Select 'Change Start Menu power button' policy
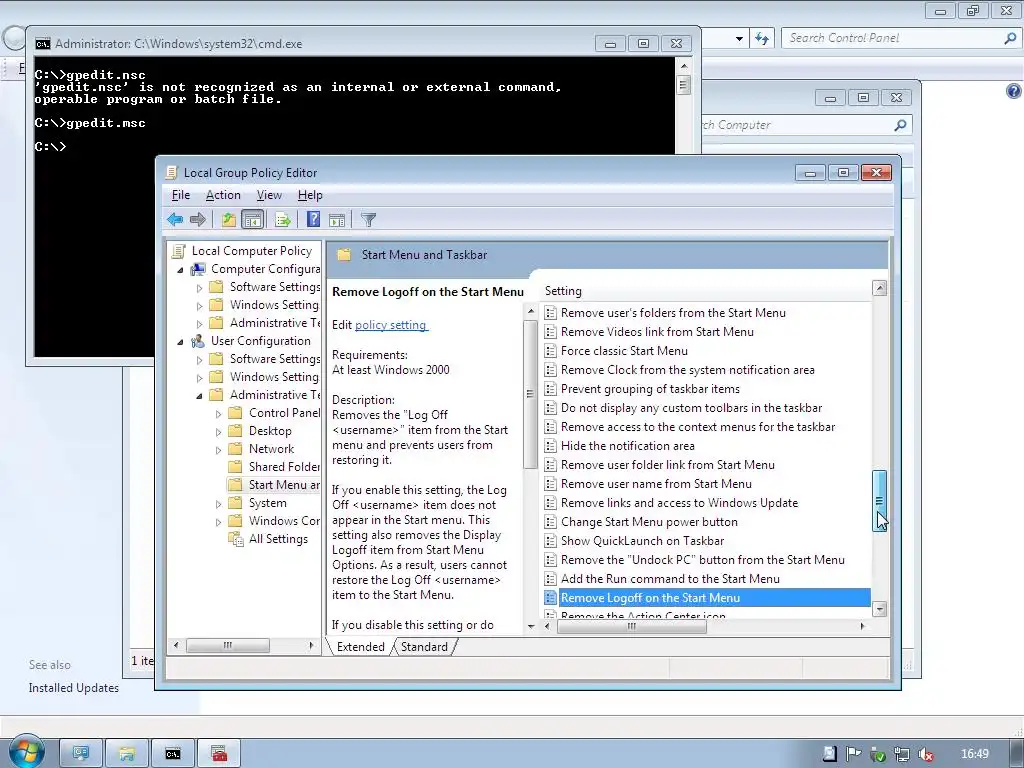The height and width of the screenshot is (768, 1024). [649, 522]
